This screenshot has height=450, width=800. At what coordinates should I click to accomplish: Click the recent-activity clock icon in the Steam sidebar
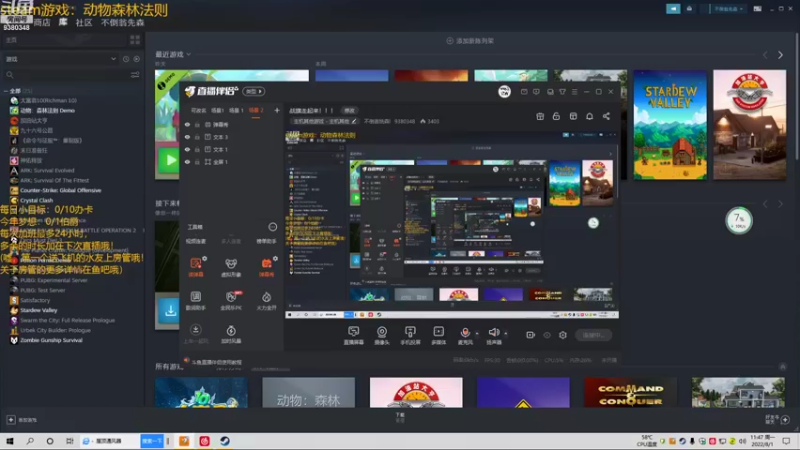[126, 59]
